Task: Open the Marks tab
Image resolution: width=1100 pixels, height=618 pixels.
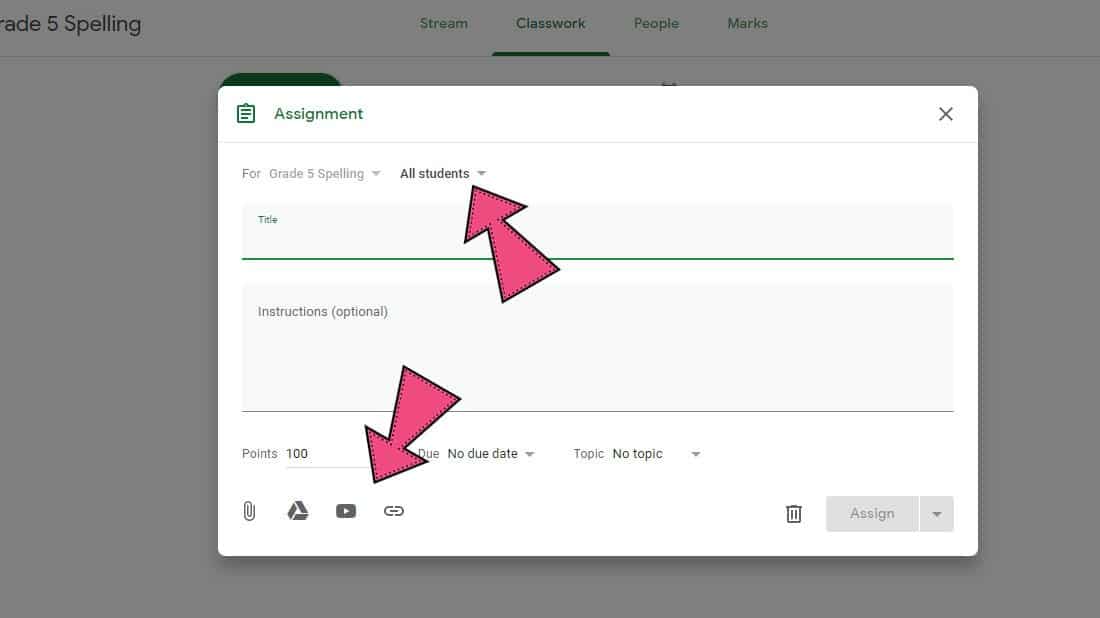Action: 747,24
